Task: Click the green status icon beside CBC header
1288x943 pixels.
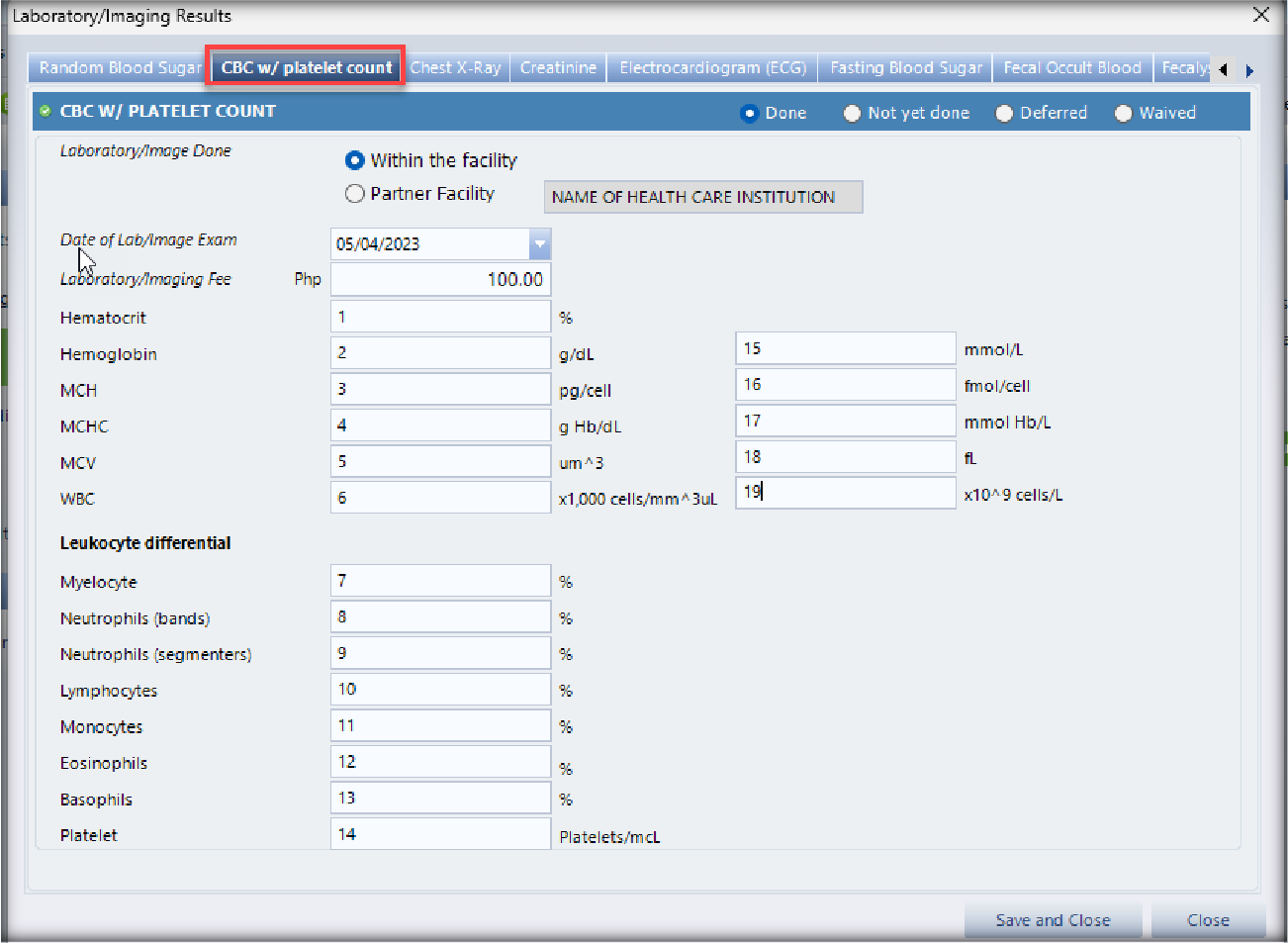Action: pos(45,111)
